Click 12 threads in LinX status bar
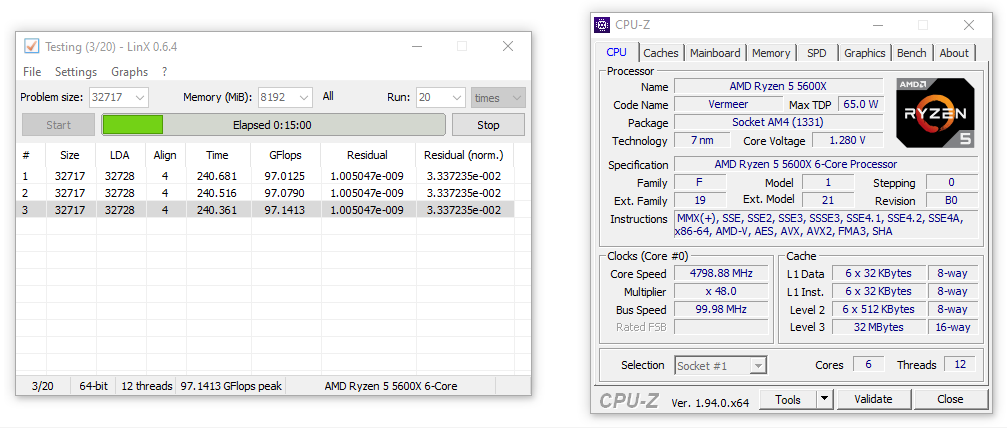Viewport: 1007px width, 428px height. (x=147, y=386)
